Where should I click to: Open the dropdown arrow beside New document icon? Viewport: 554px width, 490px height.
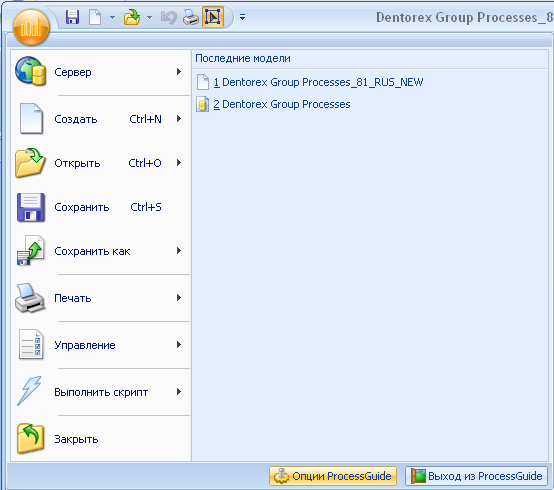[x=112, y=17]
